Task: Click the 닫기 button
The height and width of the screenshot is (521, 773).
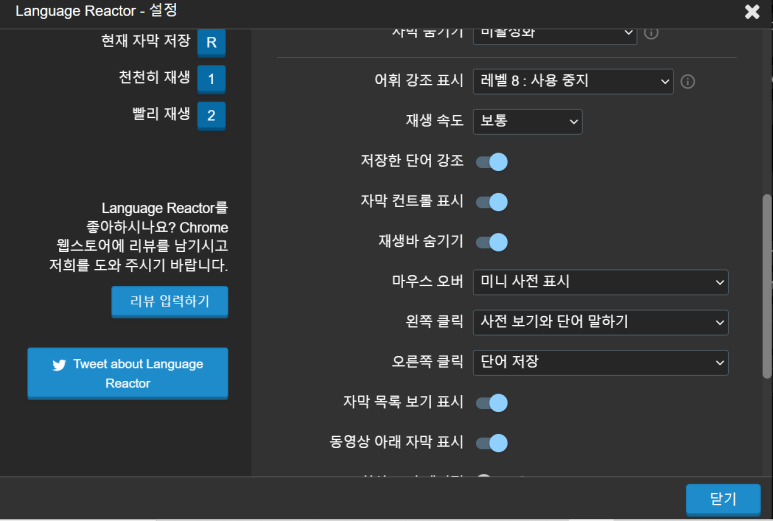Action: (723, 499)
